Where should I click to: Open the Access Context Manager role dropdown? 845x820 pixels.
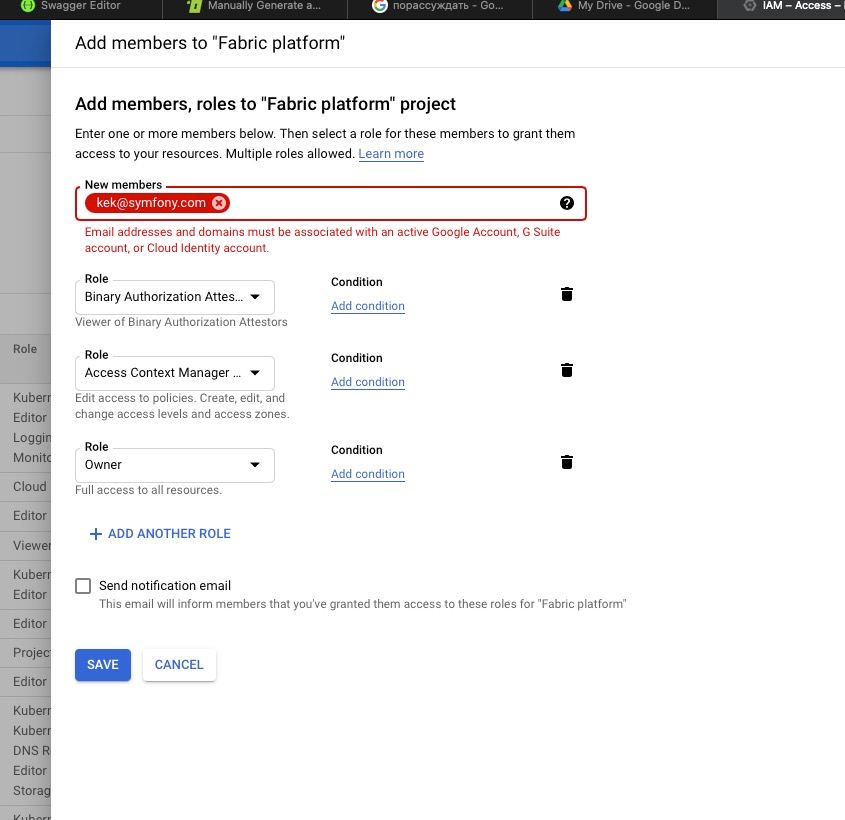click(175, 373)
